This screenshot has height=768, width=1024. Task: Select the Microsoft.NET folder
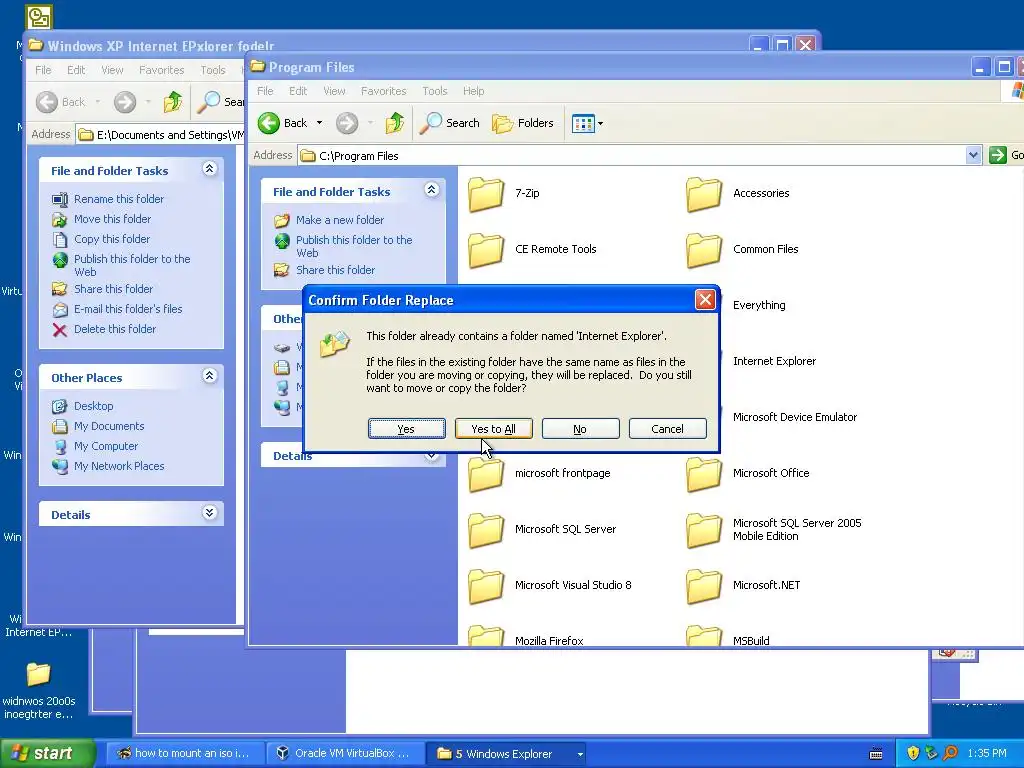(743, 586)
